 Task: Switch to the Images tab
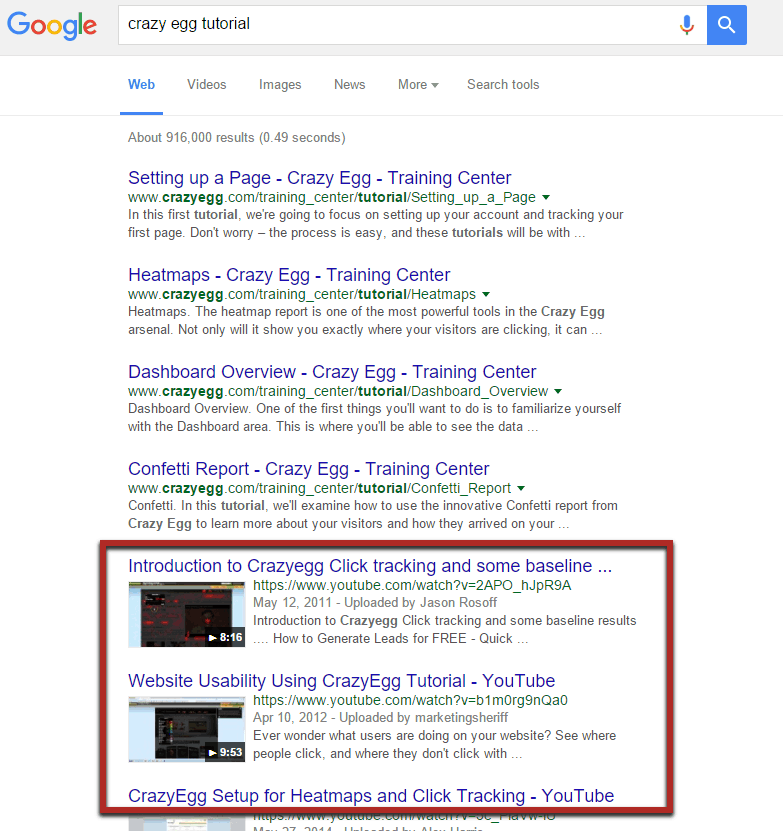[280, 85]
